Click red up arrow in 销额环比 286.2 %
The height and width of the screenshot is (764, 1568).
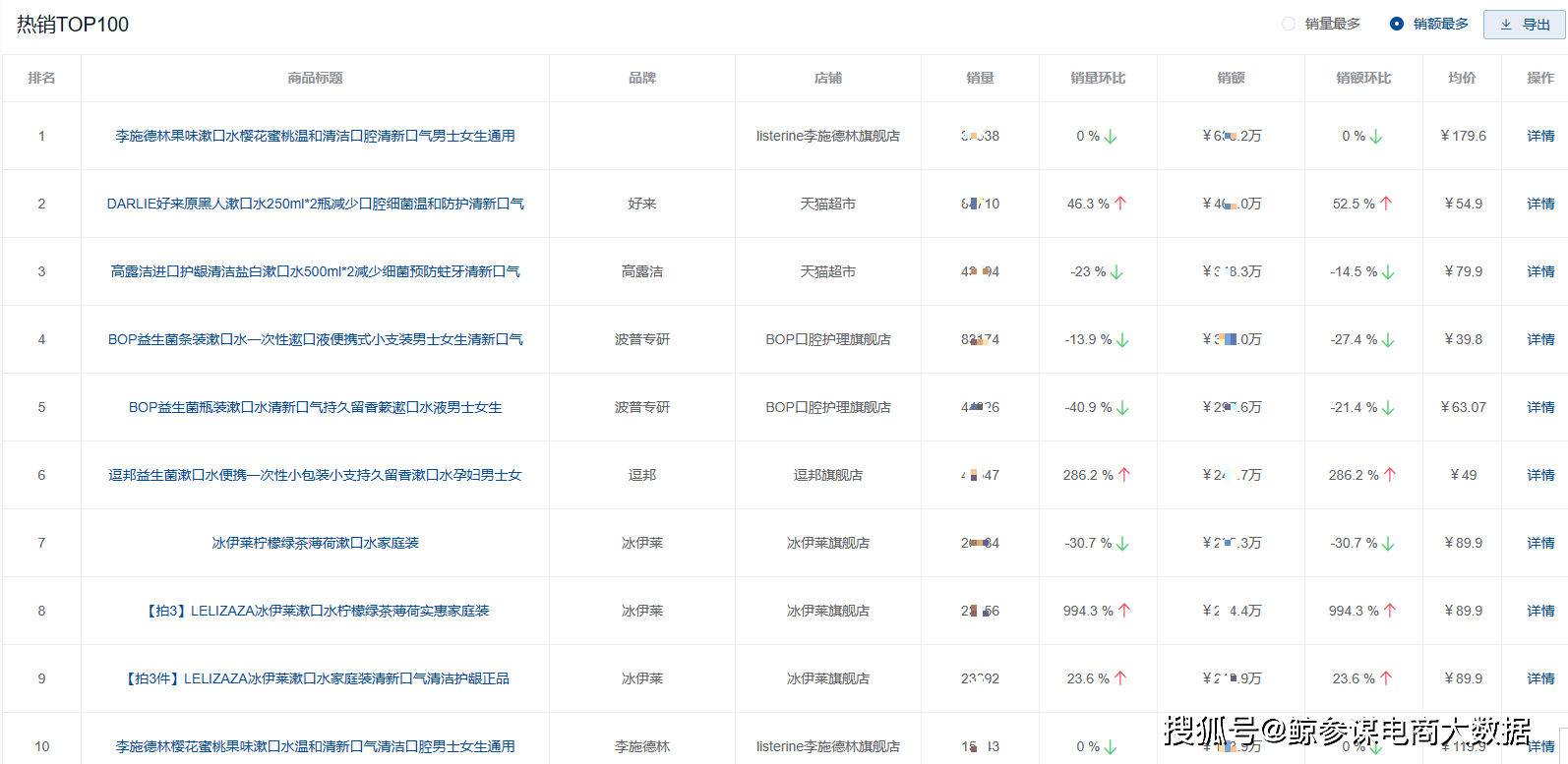[x=1390, y=475]
